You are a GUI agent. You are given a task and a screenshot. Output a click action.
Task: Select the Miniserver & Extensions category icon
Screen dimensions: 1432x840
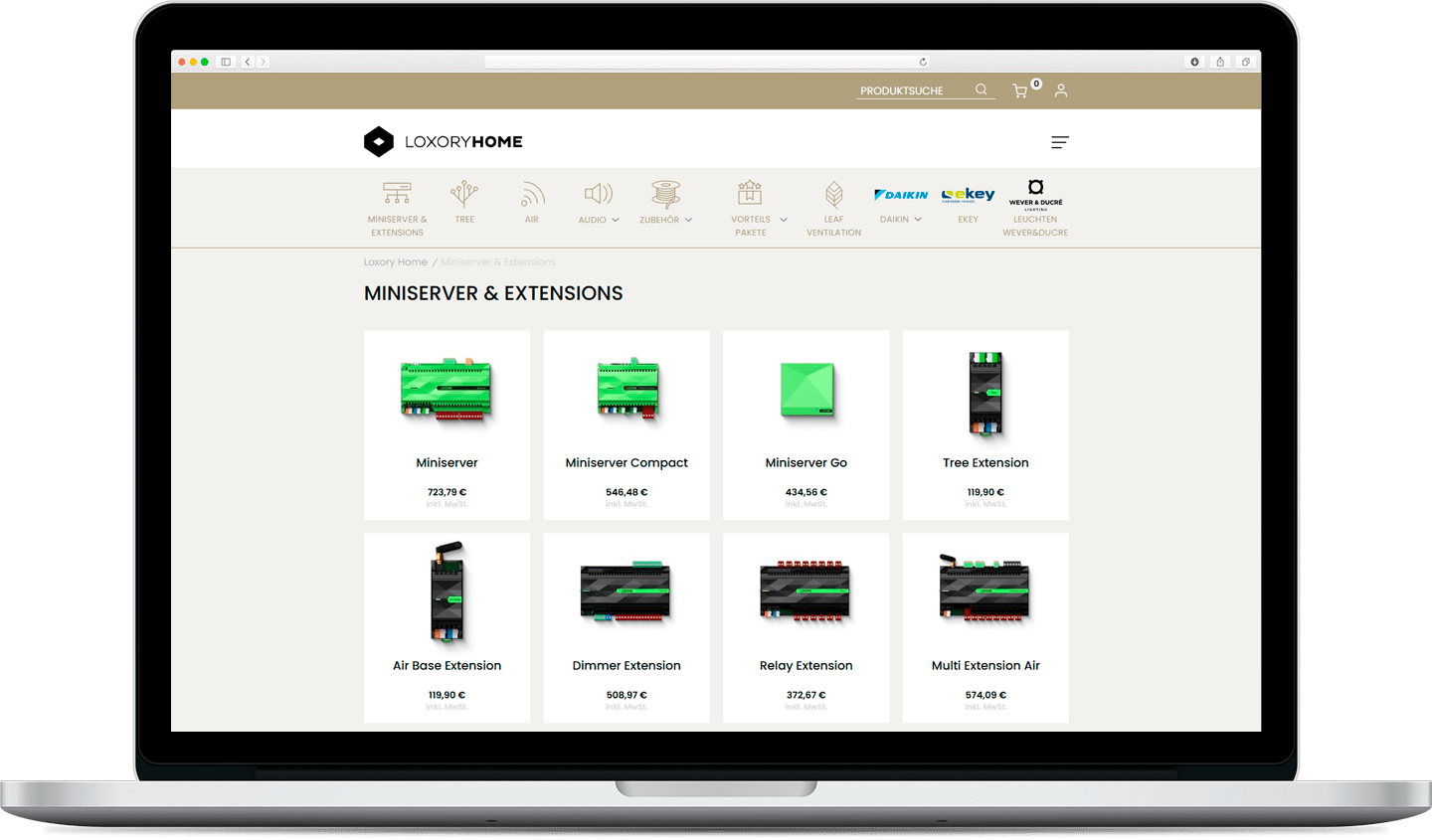(x=397, y=193)
